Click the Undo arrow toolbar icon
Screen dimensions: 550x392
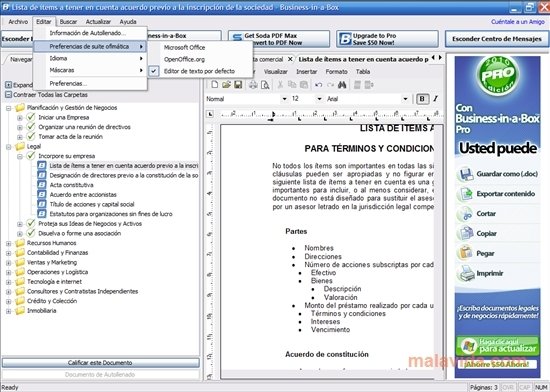pos(318,85)
